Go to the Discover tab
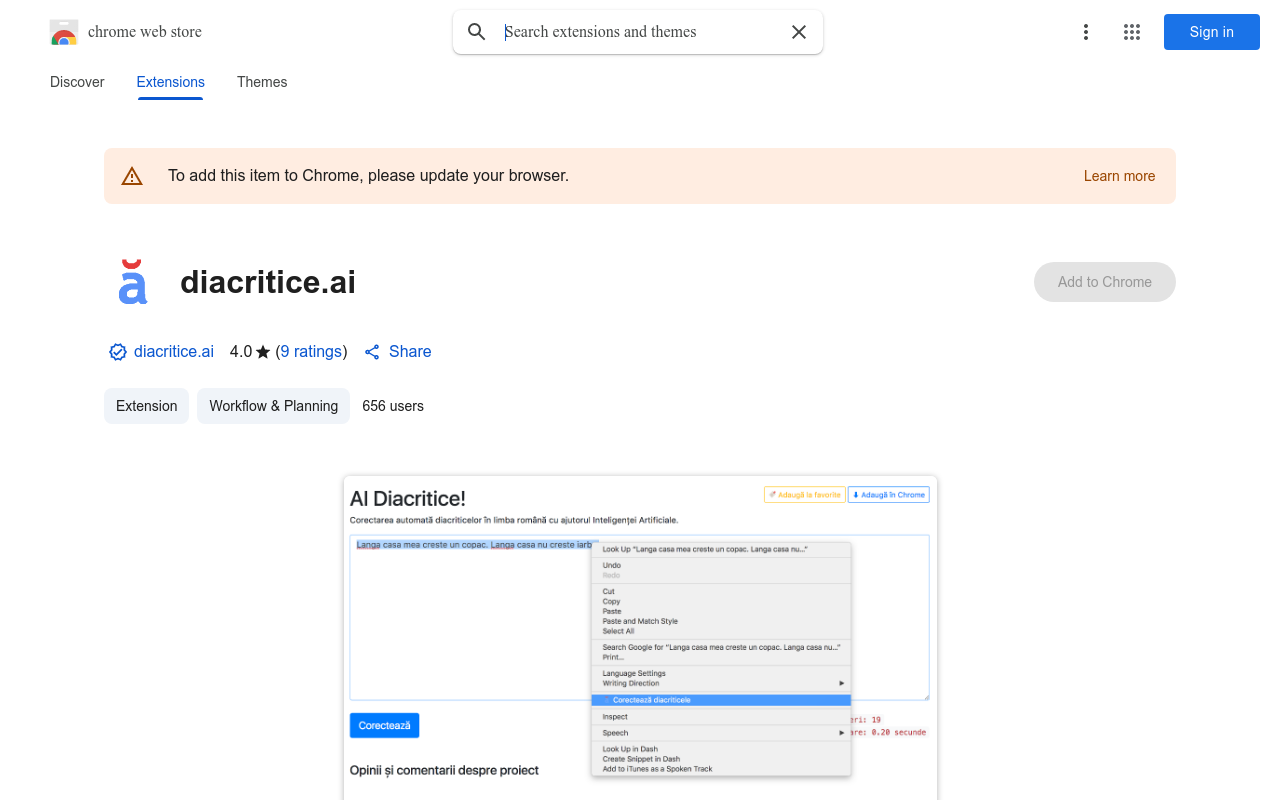 click(x=77, y=82)
